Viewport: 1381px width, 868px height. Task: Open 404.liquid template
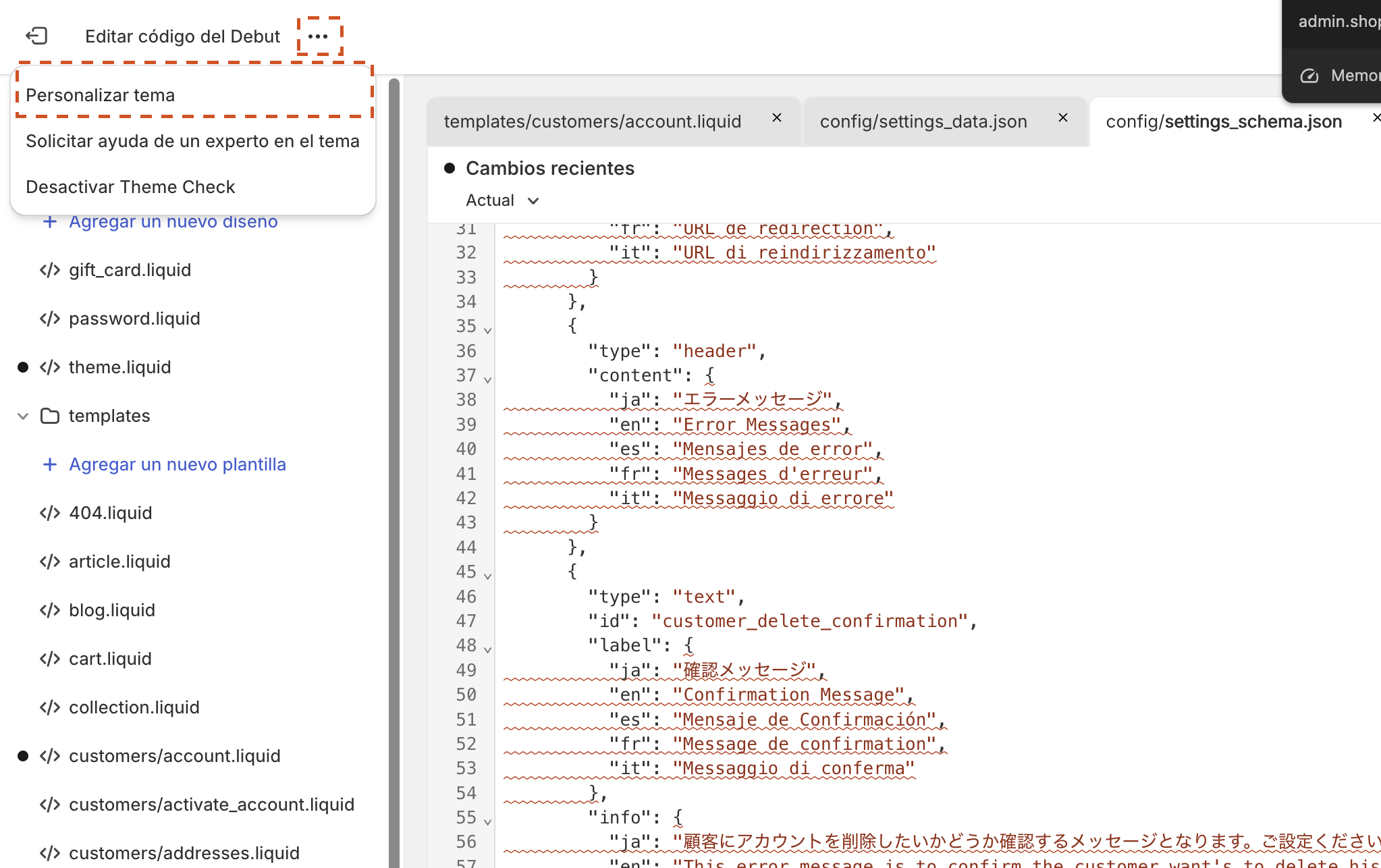pos(110,513)
